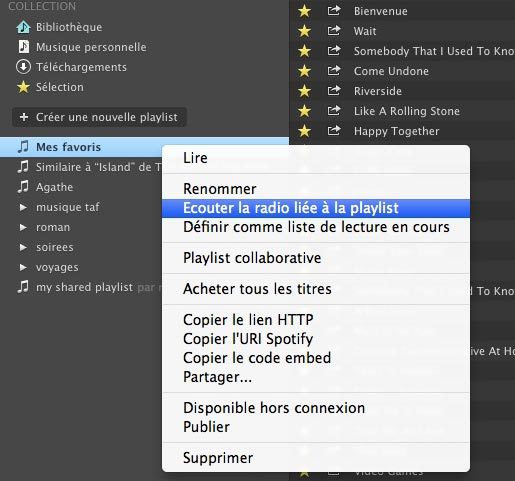Expand the voyages playlist folder

pyautogui.click(x=23, y=267)
